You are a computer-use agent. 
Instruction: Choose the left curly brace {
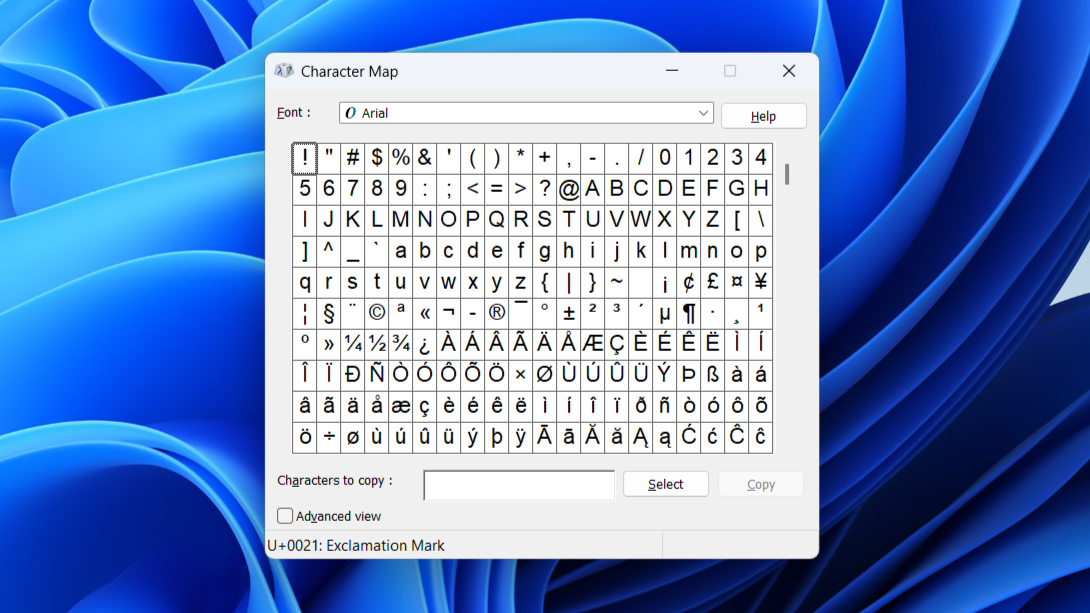(544, 281)
